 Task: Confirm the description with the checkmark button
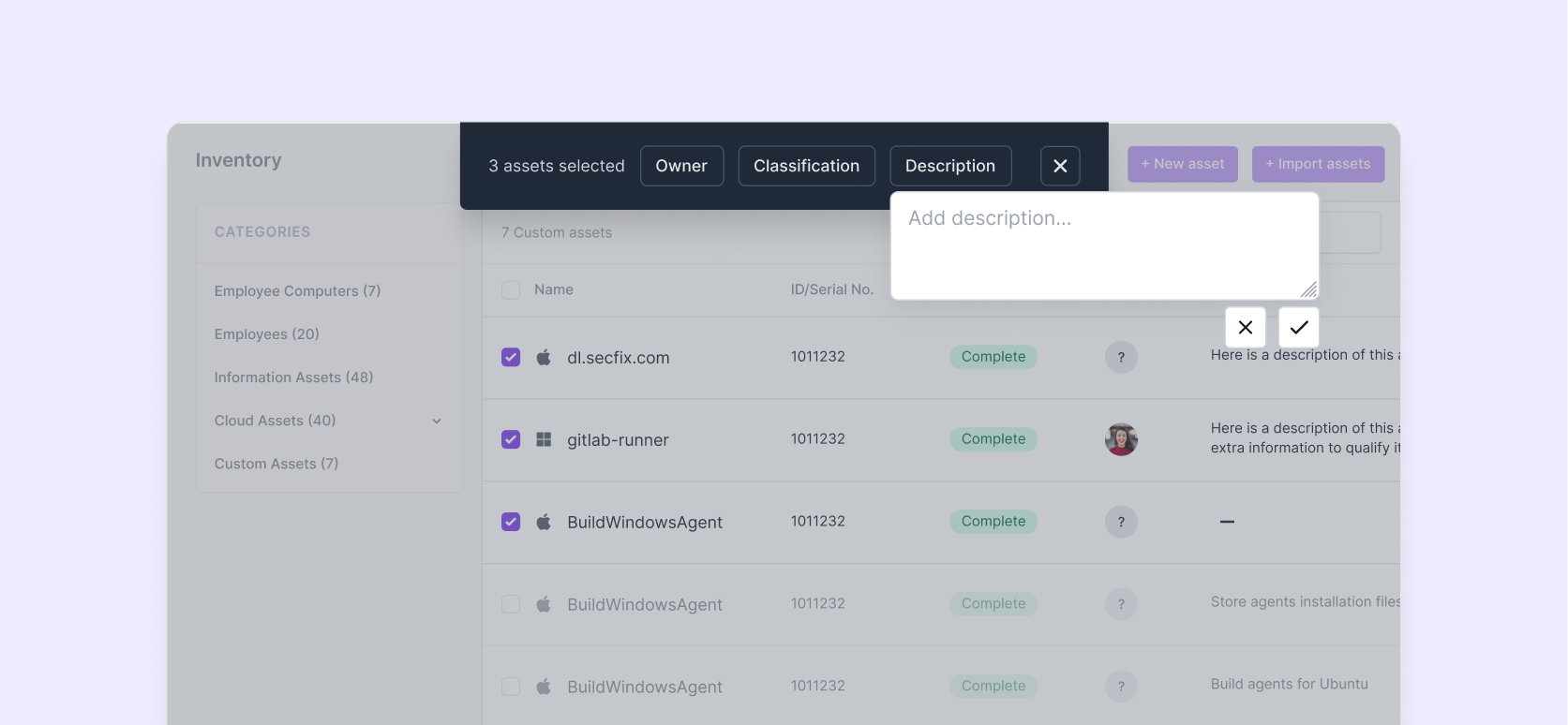coord(1299,327)
